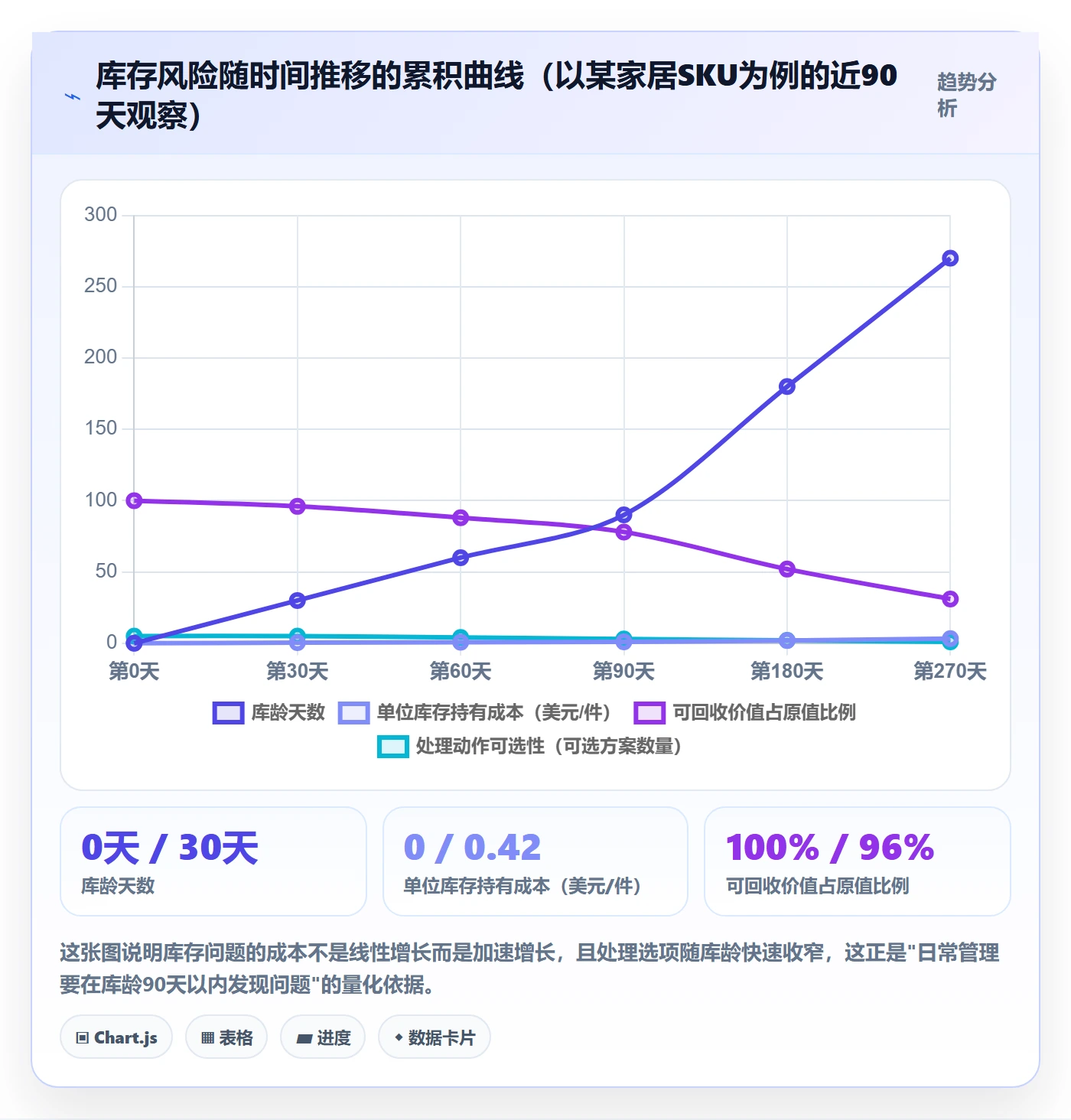Click the 可回收价值占原值比例 caption in the stat card
The height and width of the screenshot is (1120, 1071).
point(818,886)
